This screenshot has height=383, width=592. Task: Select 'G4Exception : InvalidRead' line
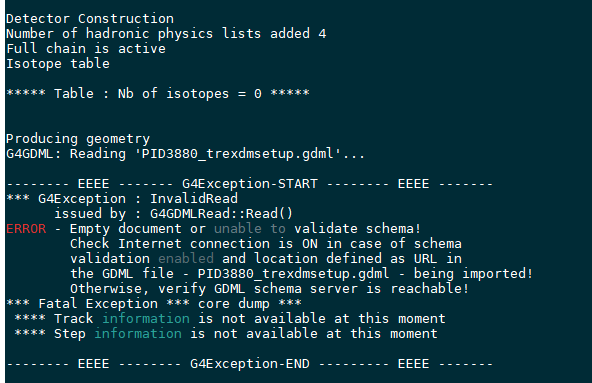pyautogui.click(x=122, y=199)
